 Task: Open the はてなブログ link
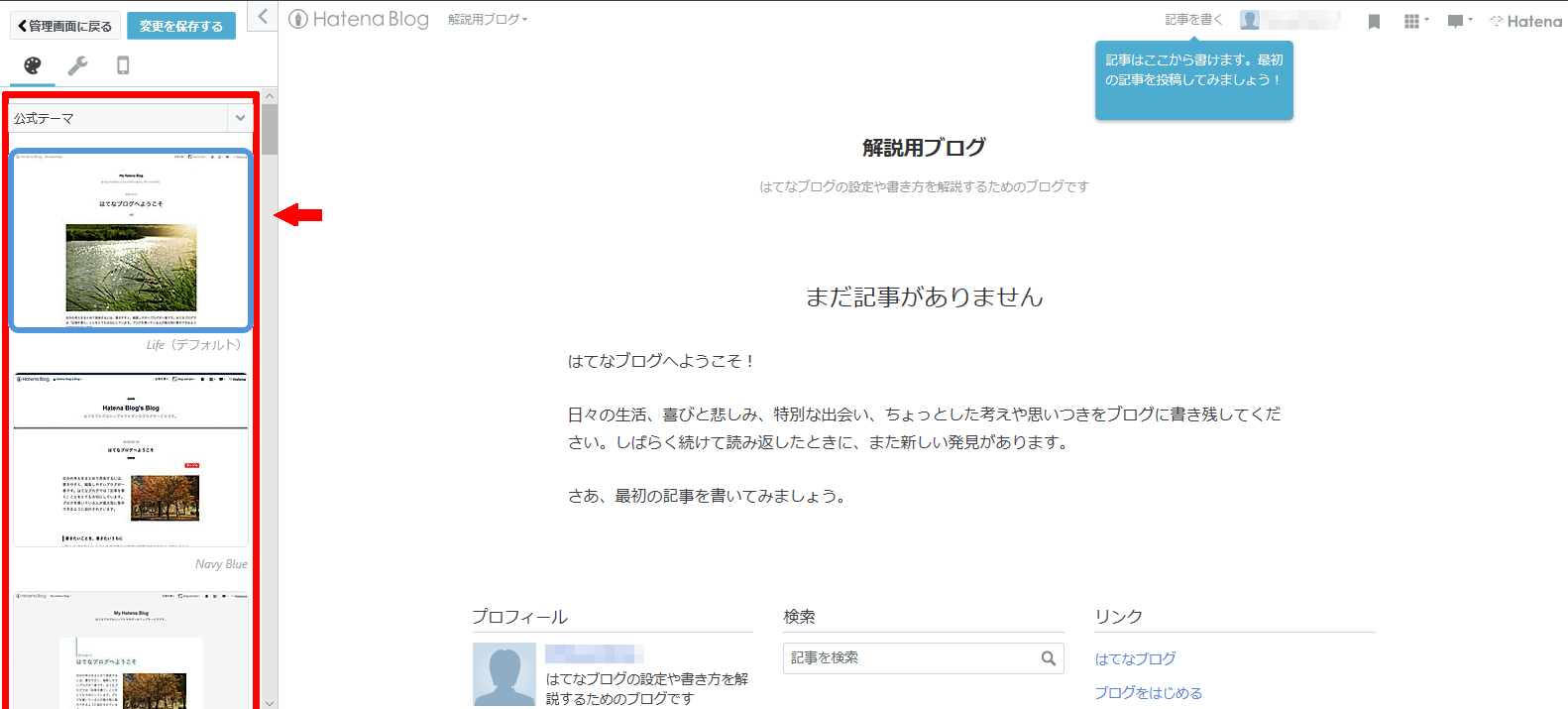(x=1135, y=658)
